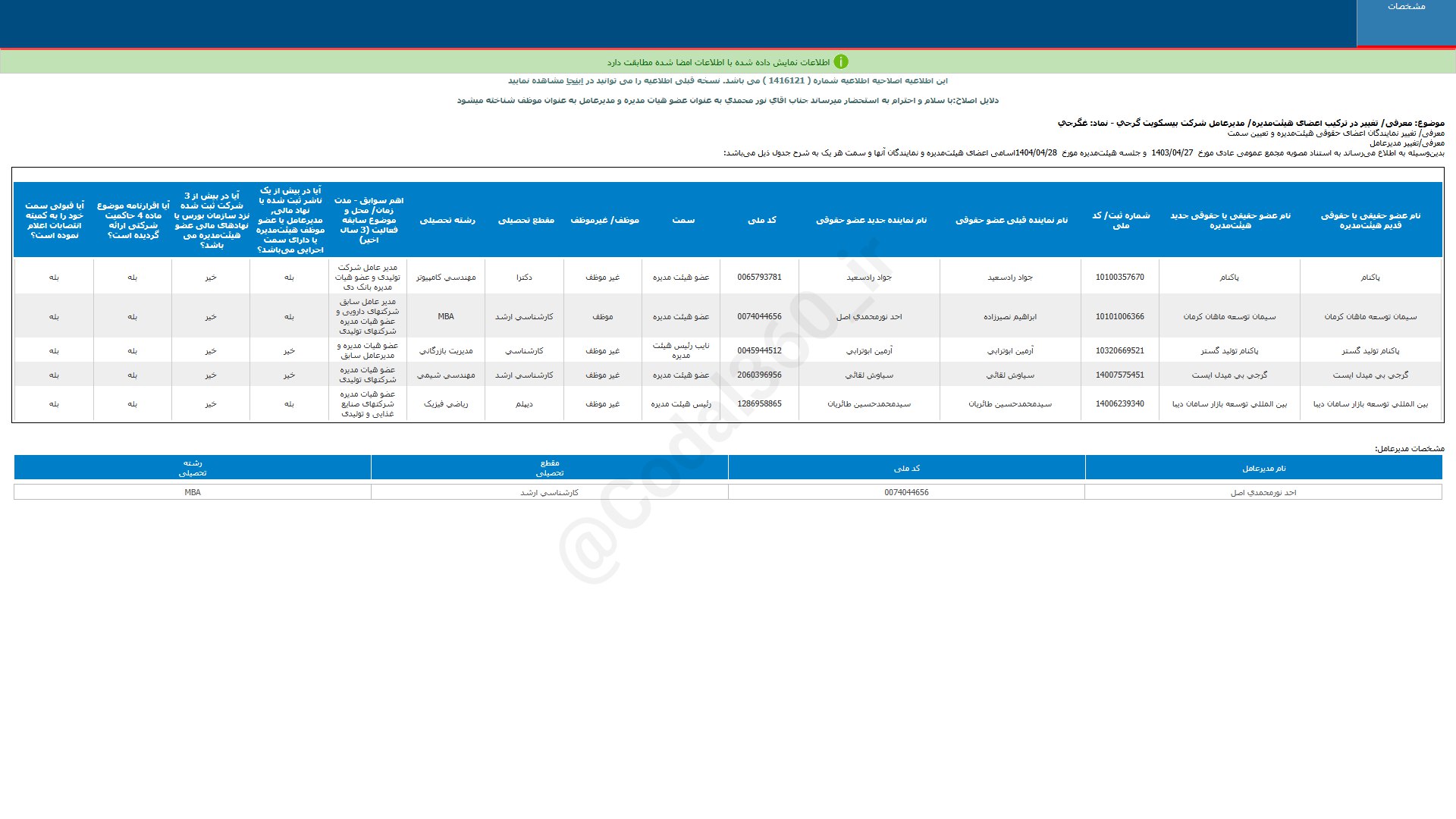Select گرجي بي ميدل ايست old member cell
Screen dimensions: 1456x819
tap(1370, 375)
